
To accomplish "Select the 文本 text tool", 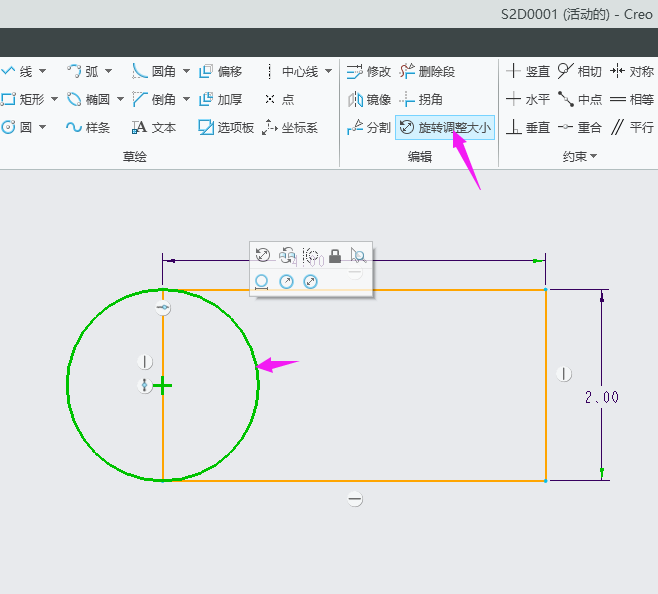I will (x=154, y=127).
